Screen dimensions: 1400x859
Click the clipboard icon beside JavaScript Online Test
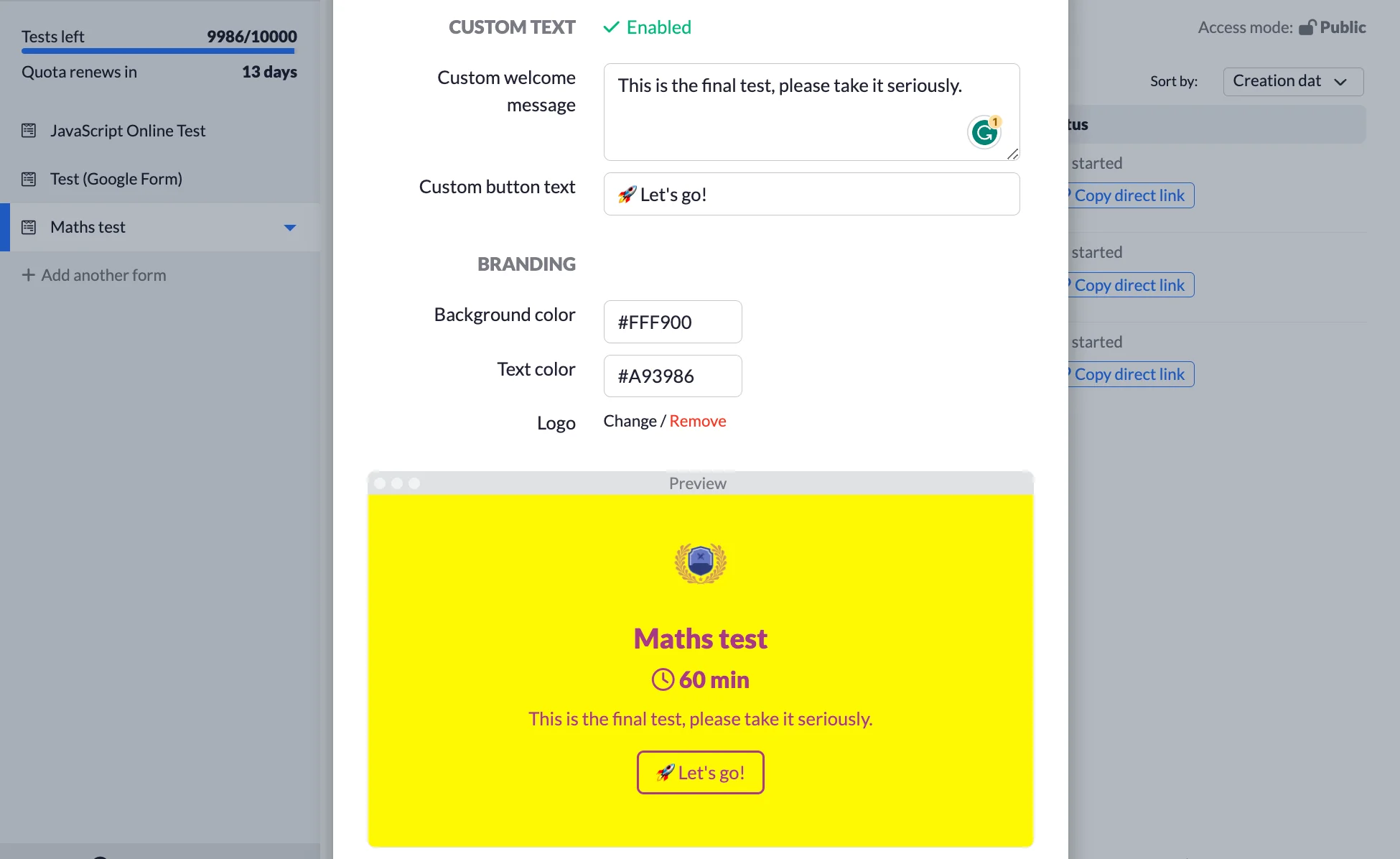click(x=29, y=131)
